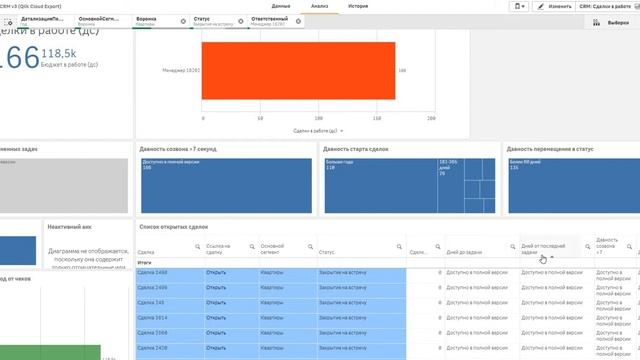Select the Сделка 243 cell
Image resolution: width=640 pixels, height=360 pixels.
click(x=170, y=306)
